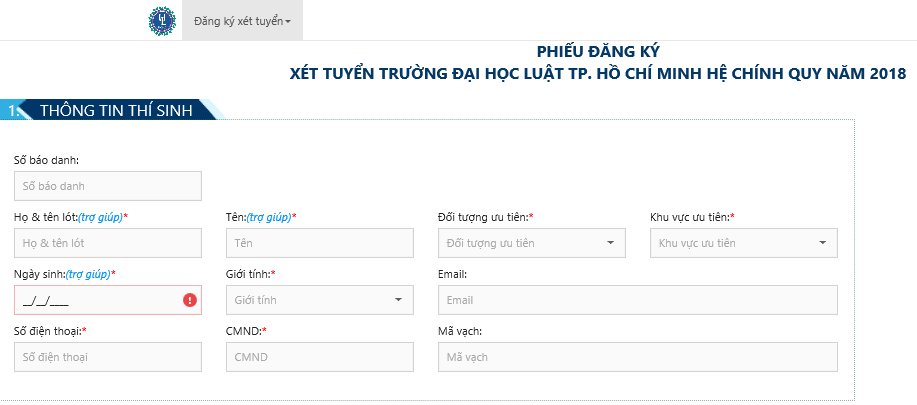
Task: Click the Số báo danh label
Action: pos(46,160)
